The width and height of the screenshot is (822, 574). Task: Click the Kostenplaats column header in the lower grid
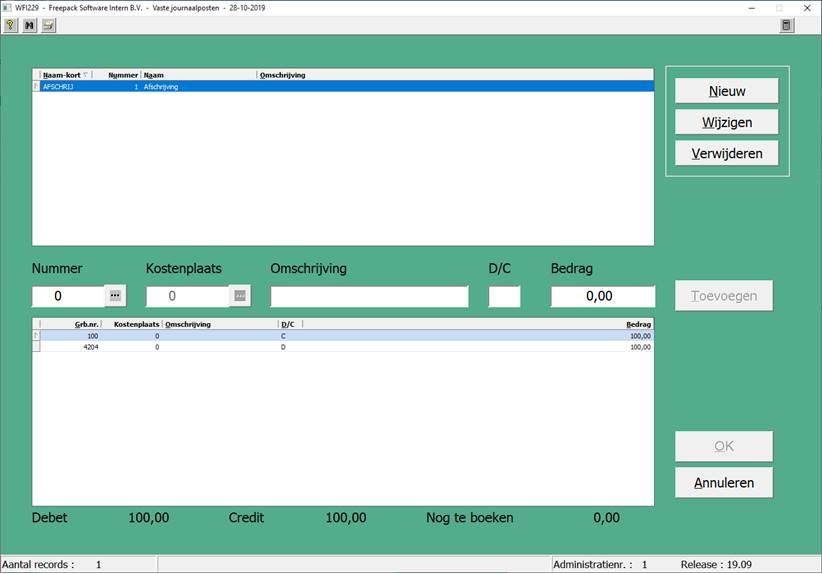pos(132,324)
